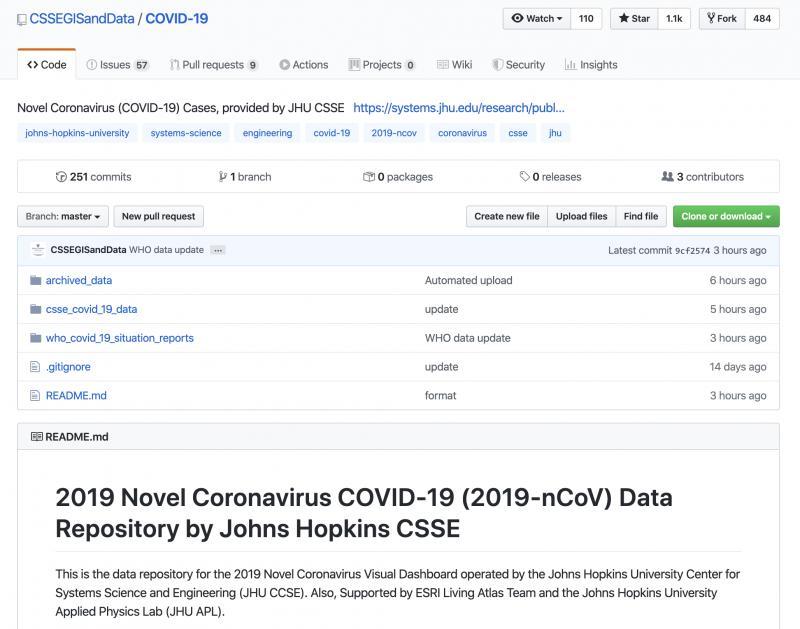Star this repository

tap(634, 19)
